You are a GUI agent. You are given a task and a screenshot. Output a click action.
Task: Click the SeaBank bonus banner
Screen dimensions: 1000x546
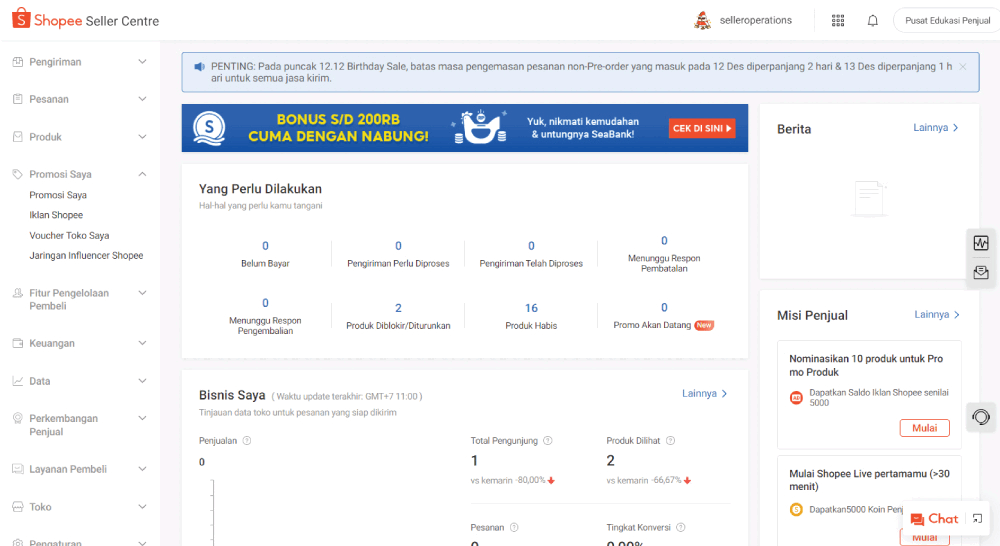[x=465, y=128]
